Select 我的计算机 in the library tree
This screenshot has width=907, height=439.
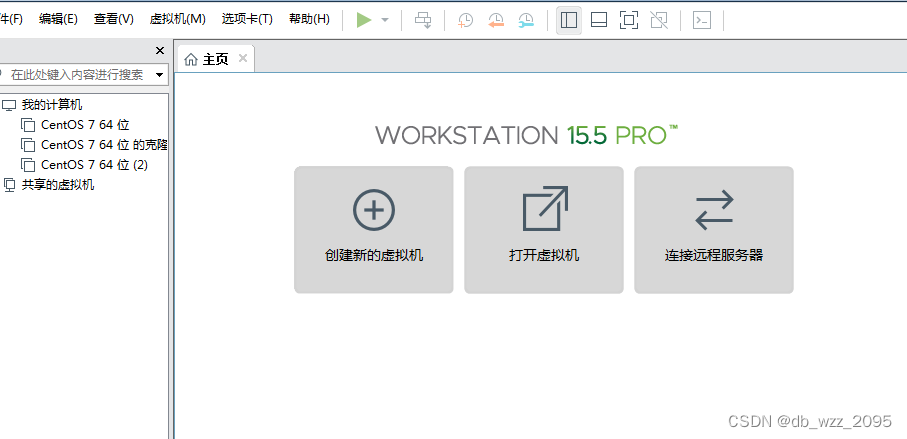point(51,105)
